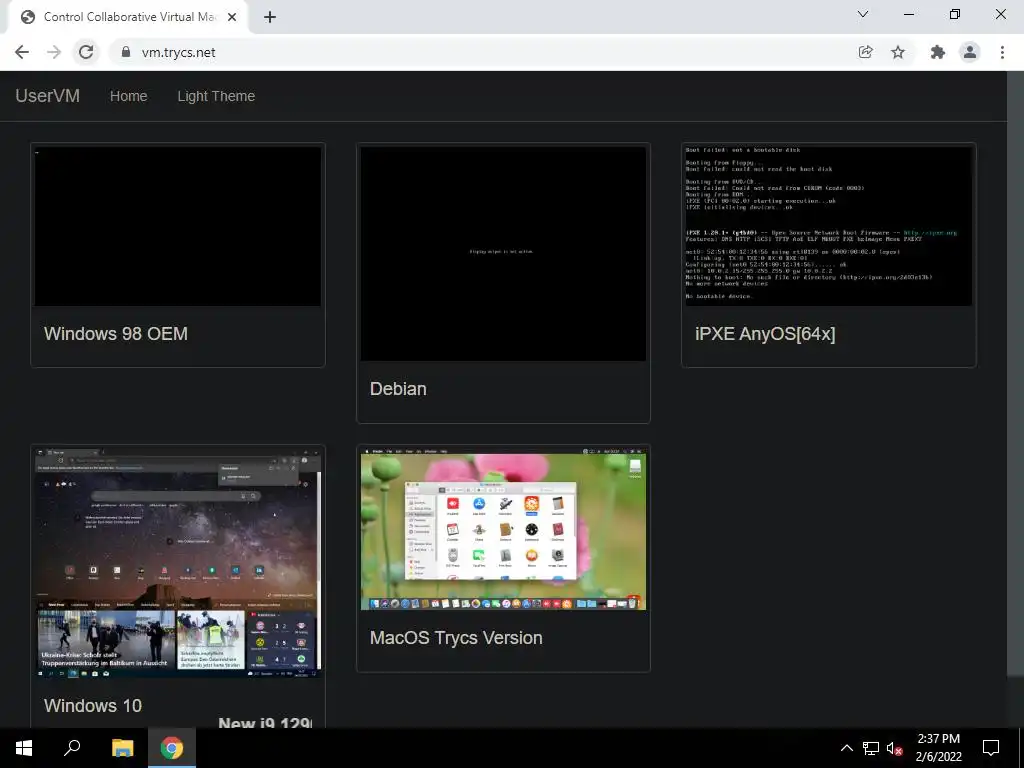The height and width of the screenshot is (768, 1024).
Task: Click the UserVM brand link
Action: pos(47,95)
